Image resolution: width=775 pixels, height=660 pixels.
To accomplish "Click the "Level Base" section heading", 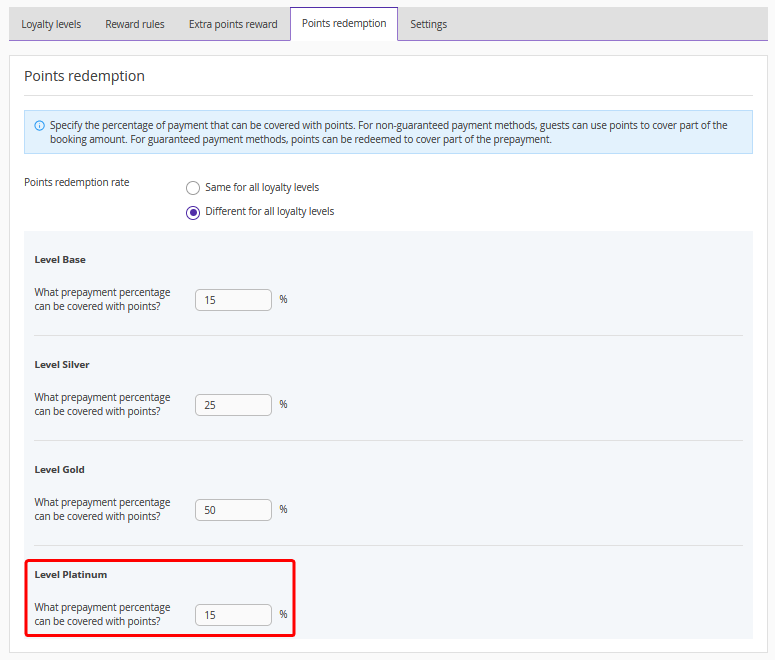I will coord(60,260).
